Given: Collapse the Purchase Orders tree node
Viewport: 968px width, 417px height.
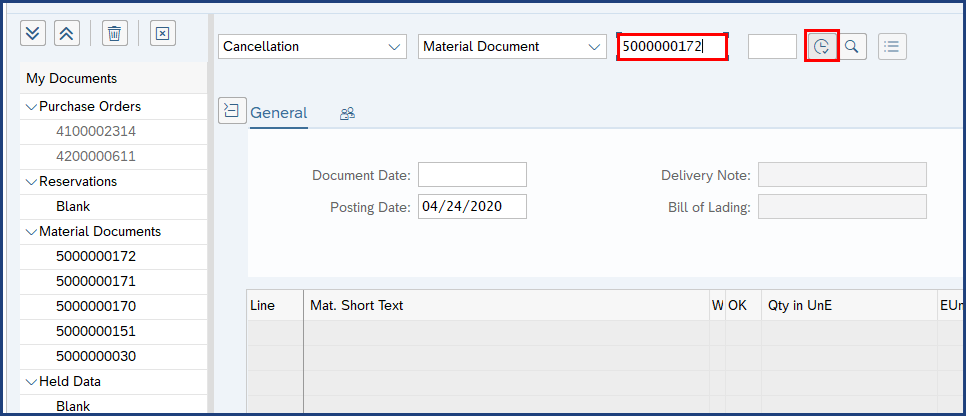Looking at the screenshot, I should pyautogui.click(x=31, y=107).
